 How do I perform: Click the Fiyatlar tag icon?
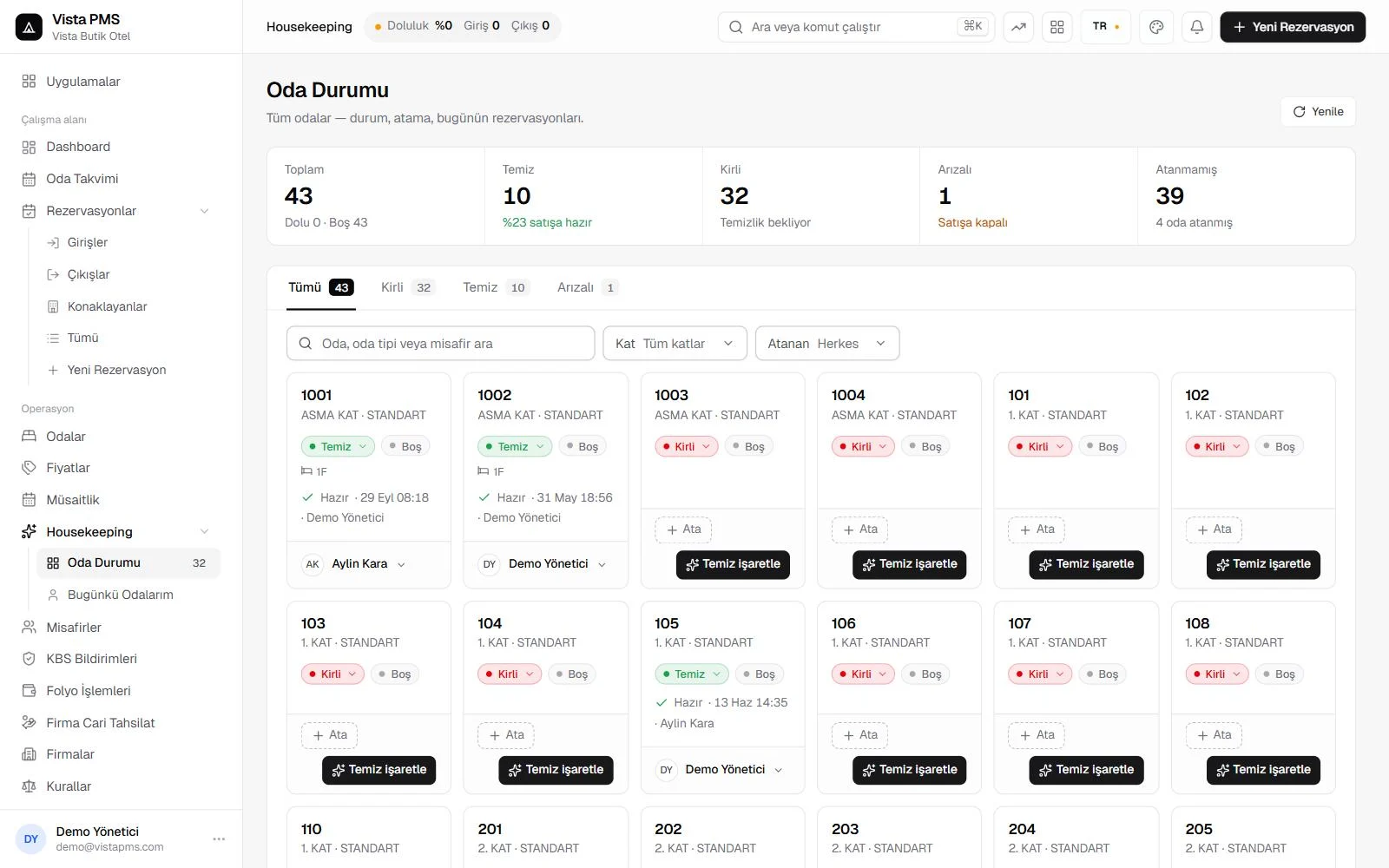[x=29, y=468]
